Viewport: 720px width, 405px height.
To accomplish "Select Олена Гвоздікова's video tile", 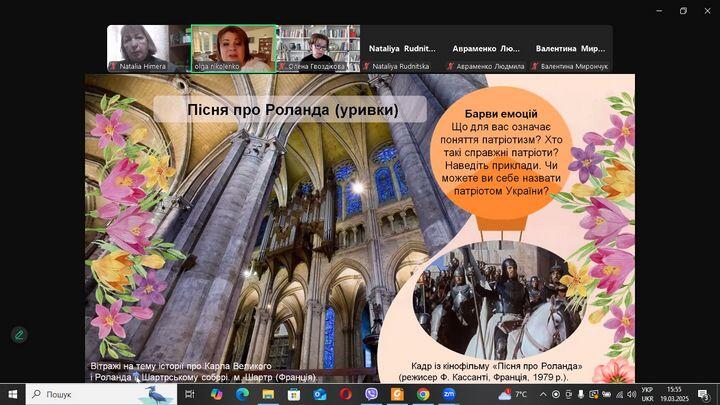I will click(x=318, y=48).
